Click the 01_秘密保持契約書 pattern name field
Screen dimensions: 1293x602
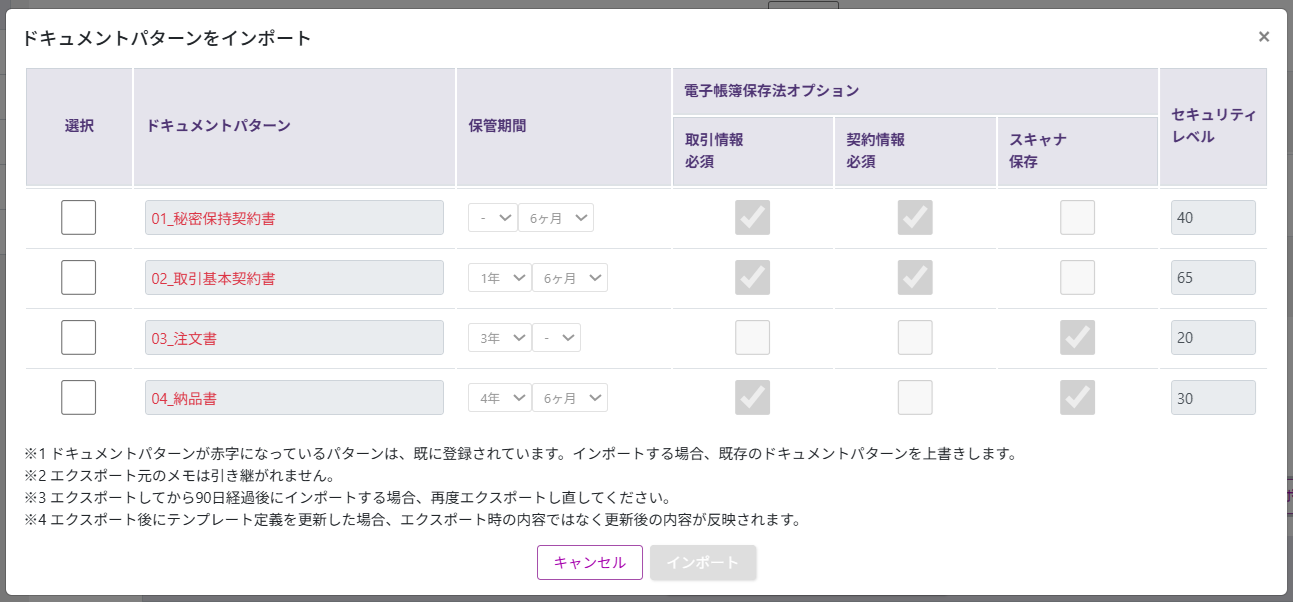point(294,218)
